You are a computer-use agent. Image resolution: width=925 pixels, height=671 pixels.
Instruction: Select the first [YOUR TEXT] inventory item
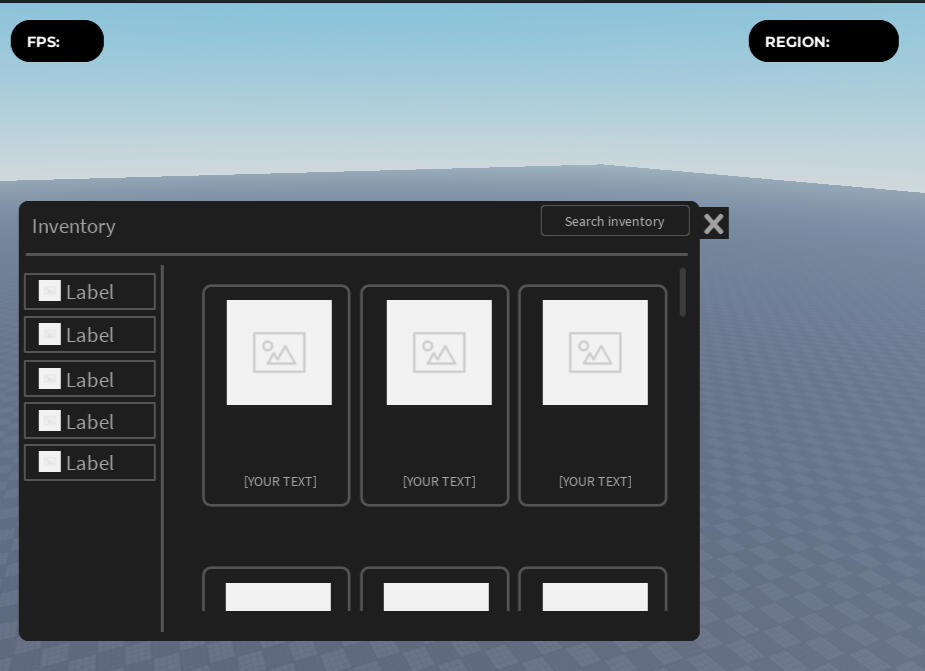pyautogui.click(x=276, y=394)
